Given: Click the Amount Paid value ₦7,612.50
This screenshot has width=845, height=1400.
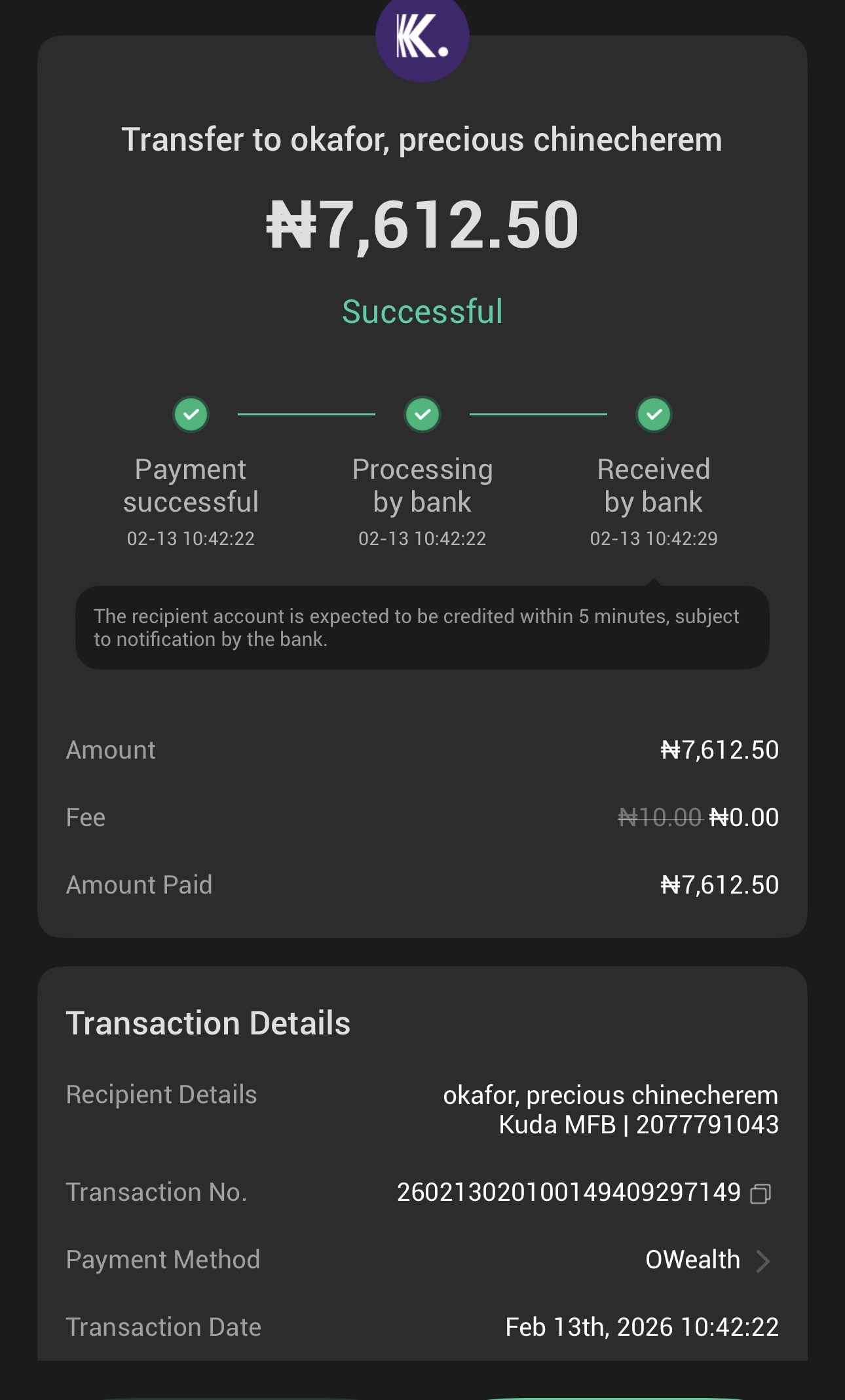Looking at the screenshot, I should click(719, 885).
